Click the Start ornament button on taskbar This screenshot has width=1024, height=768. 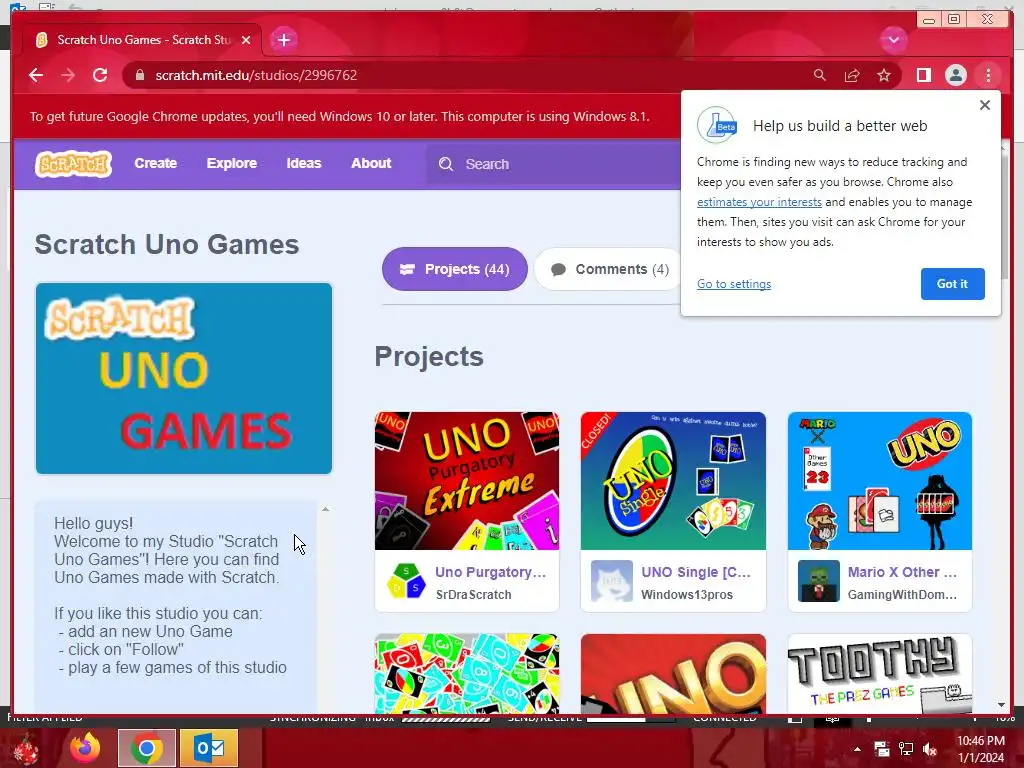(x=26, y=749)
